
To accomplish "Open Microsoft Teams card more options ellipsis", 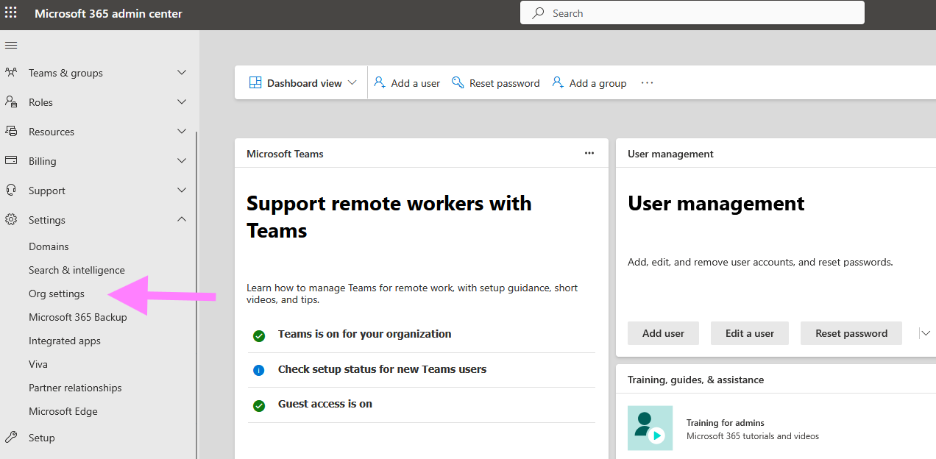I will click(589, 153).
